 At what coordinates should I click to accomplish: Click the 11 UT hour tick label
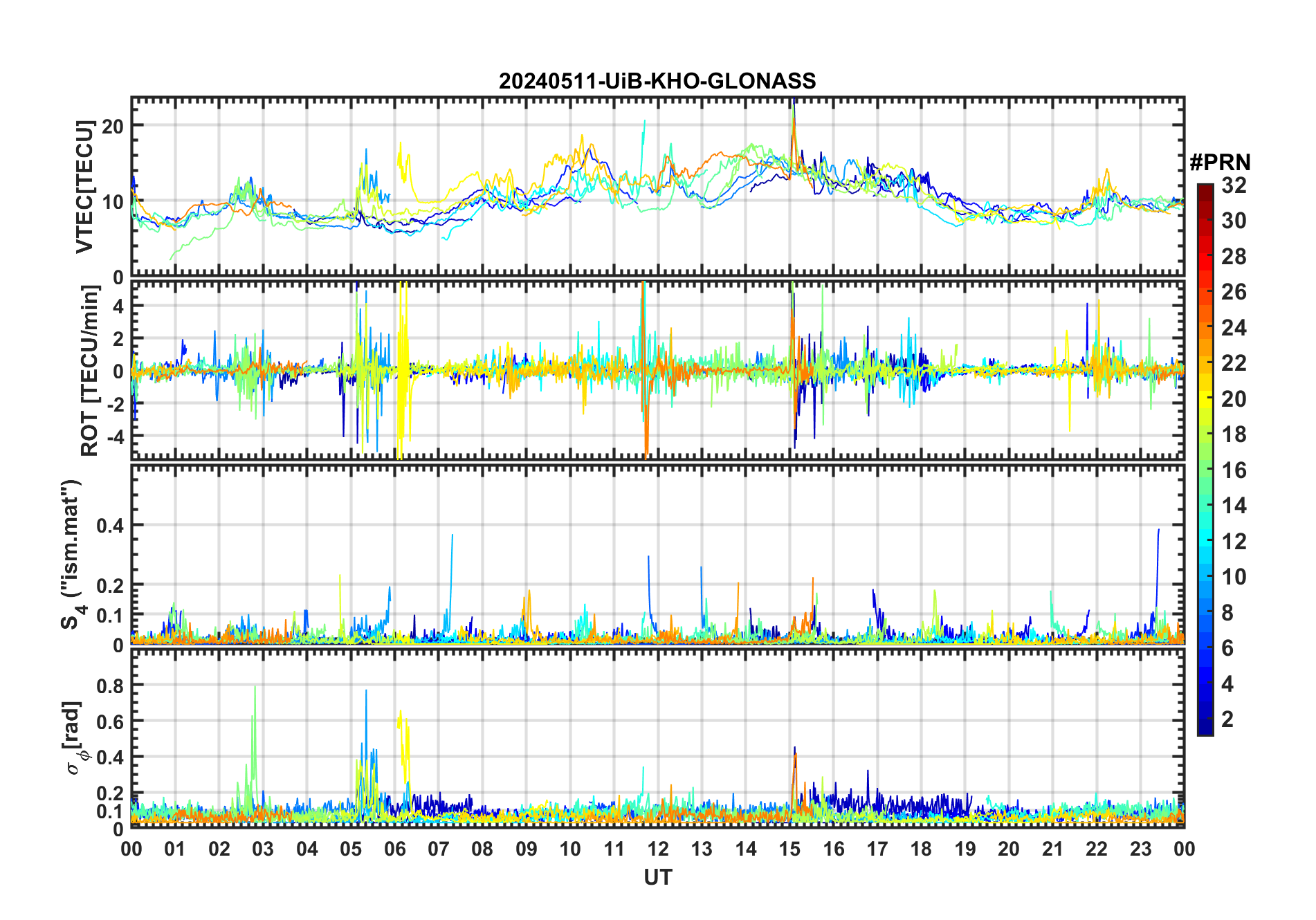coord(614,849)
